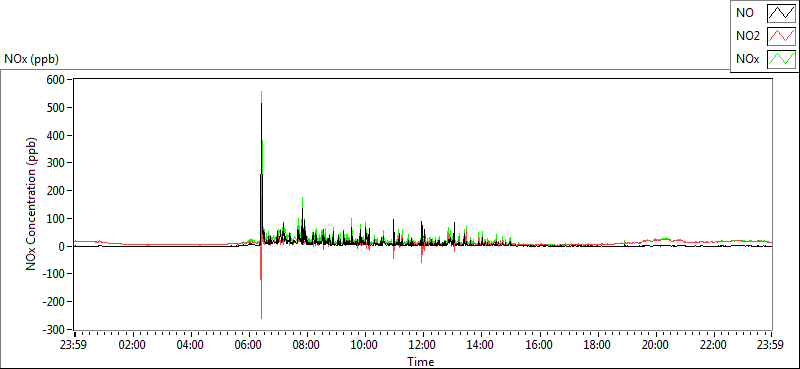Click the 12:00 x-axis time label

point(423,344)
